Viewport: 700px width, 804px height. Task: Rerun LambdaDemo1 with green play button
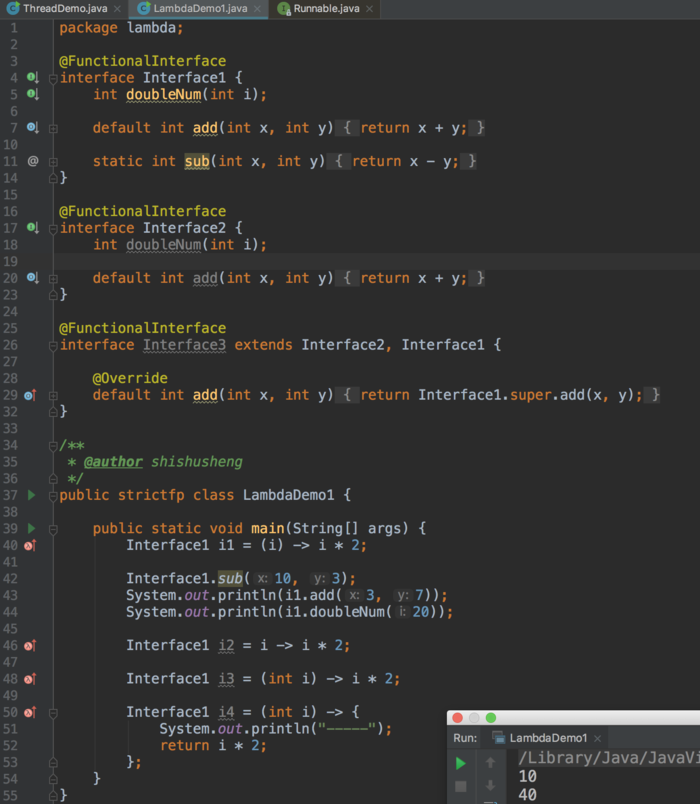(x=461, y=763)
